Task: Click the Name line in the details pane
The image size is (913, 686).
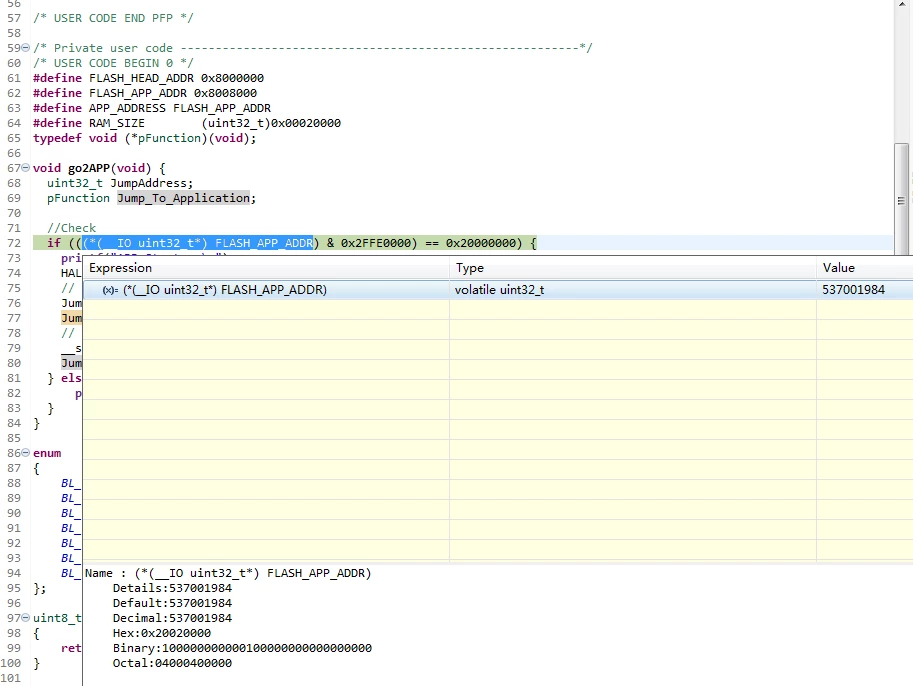Action: pos(228,573)
